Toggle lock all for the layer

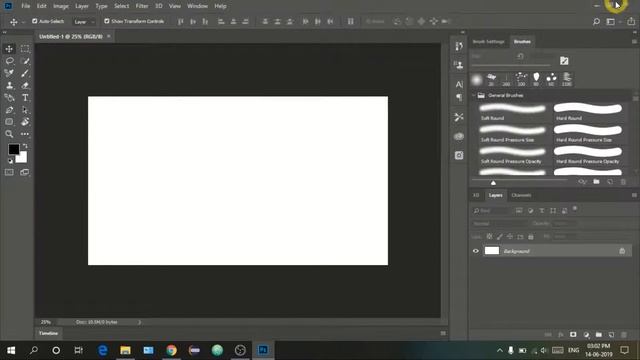click(531, 236)
